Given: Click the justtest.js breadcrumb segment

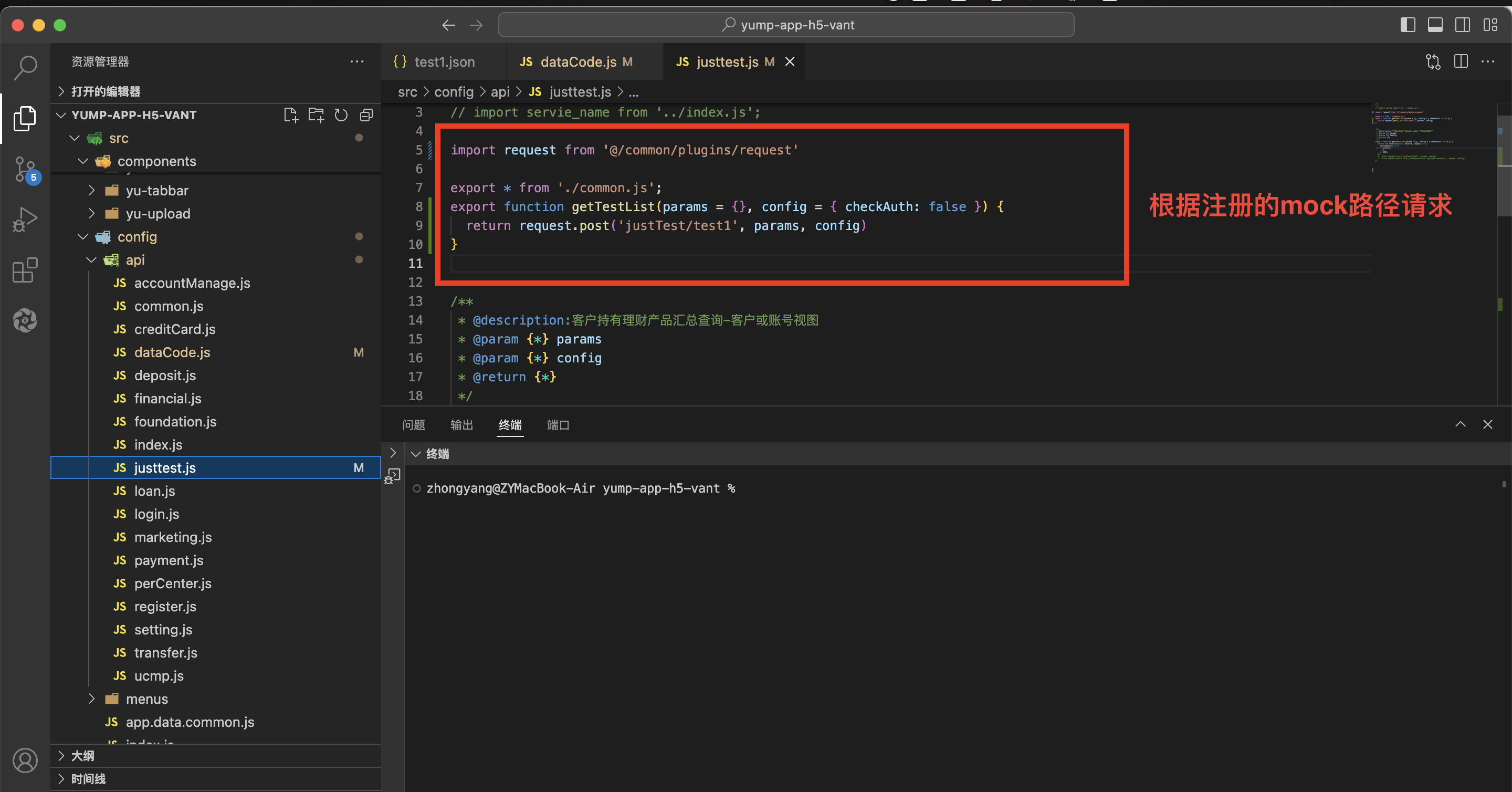Looking at the screenshot, I should (x=580, y=92).
